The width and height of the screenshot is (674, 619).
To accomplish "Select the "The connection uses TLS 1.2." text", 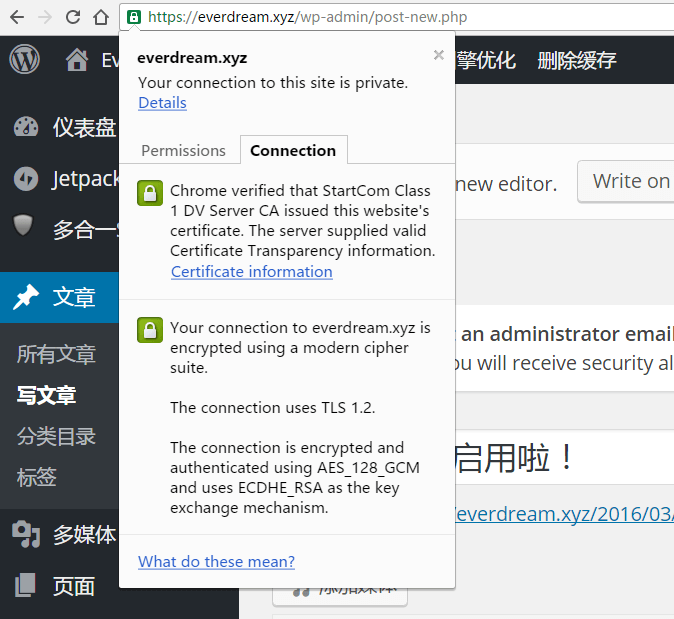I will [x=273, y=408].
